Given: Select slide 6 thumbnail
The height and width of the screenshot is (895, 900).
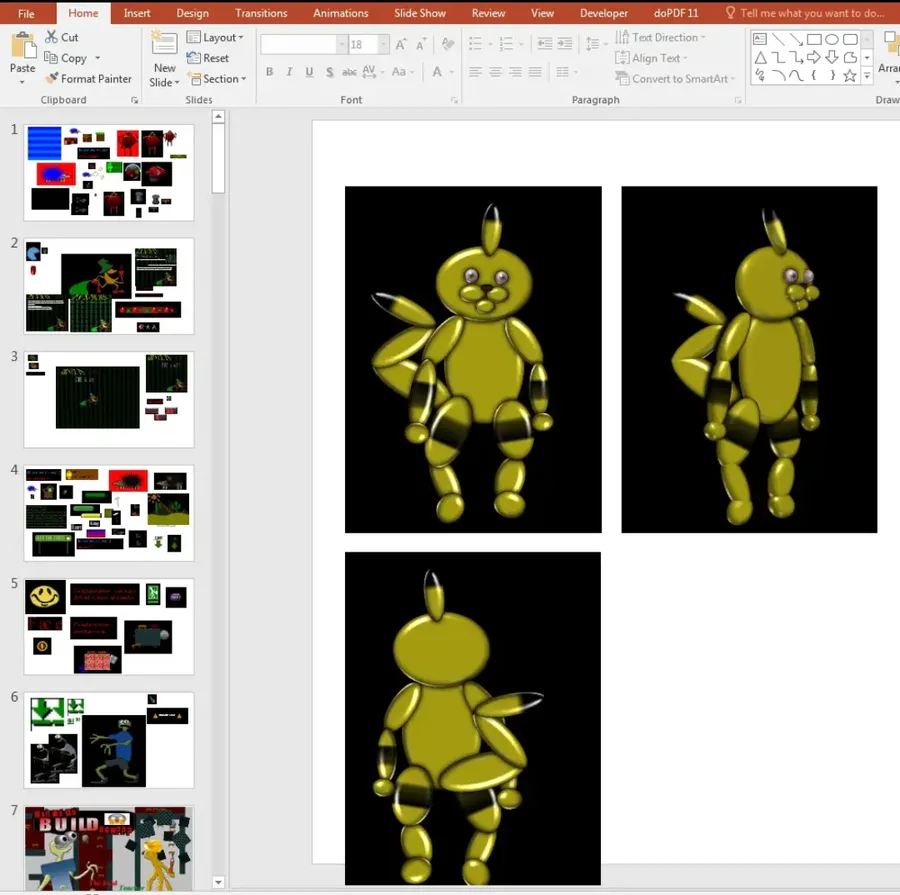Looking at the screenshot, I should (109, 740).
